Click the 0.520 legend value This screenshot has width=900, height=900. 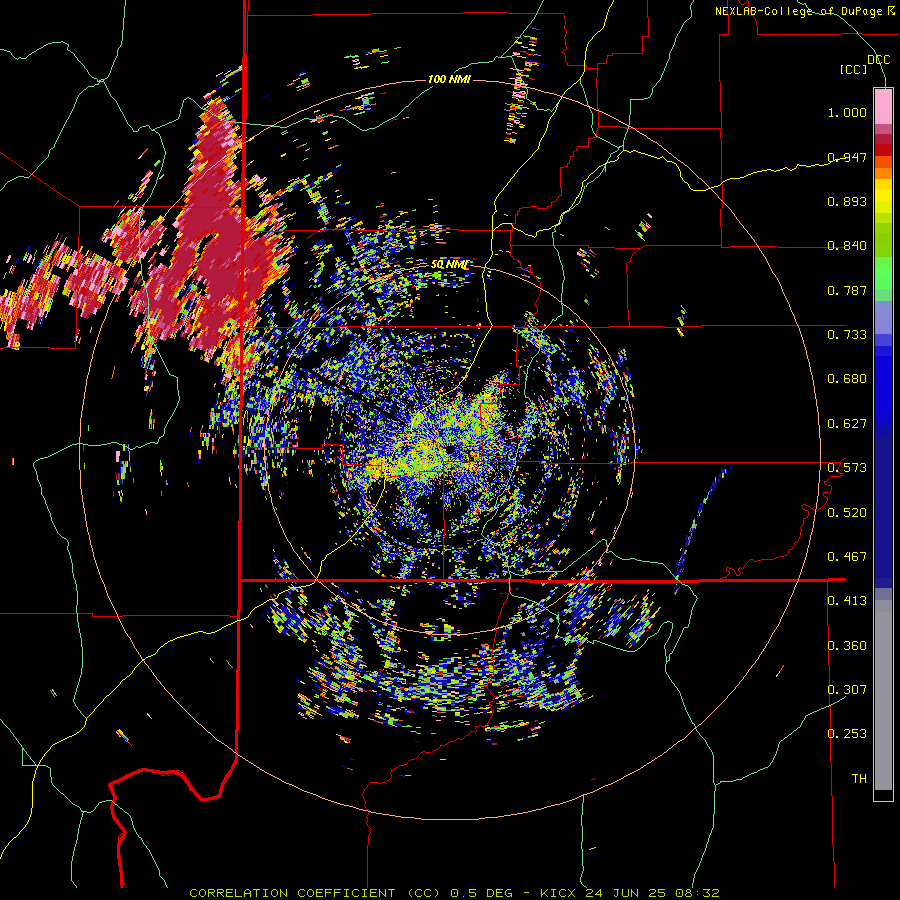point(847,512)
